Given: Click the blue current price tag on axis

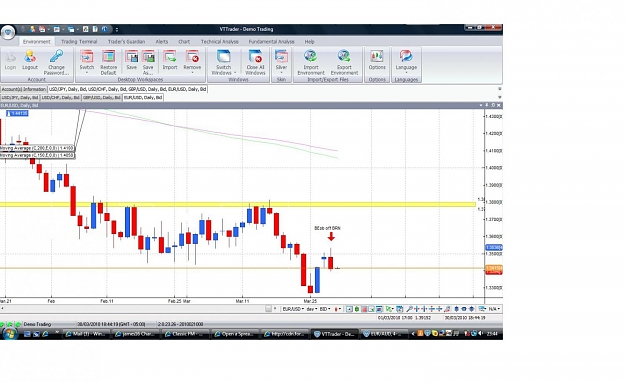Looking at the screenshot, I should click(494, 248).
